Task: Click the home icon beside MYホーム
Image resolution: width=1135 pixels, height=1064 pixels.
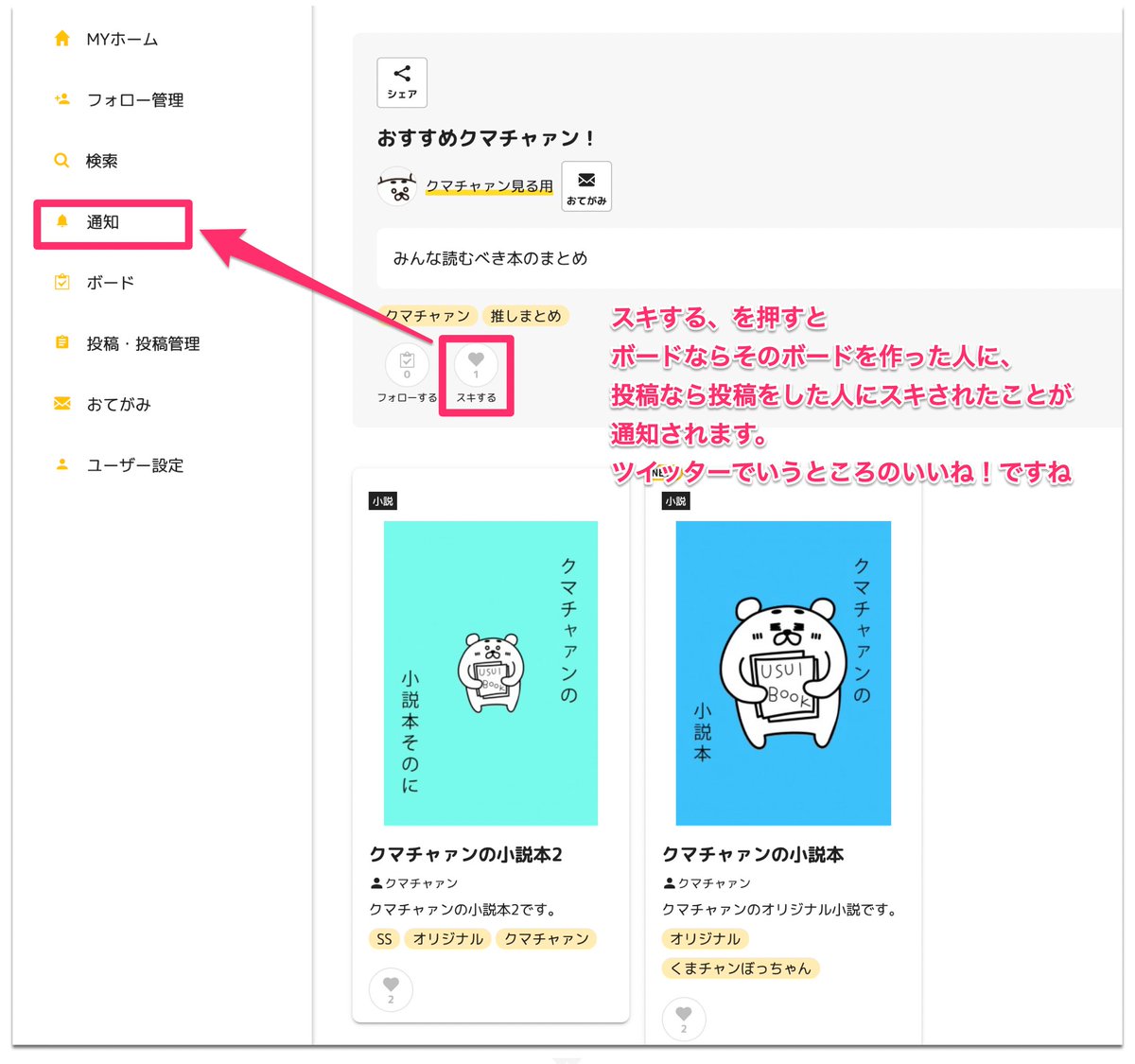Action: [61, 38]
